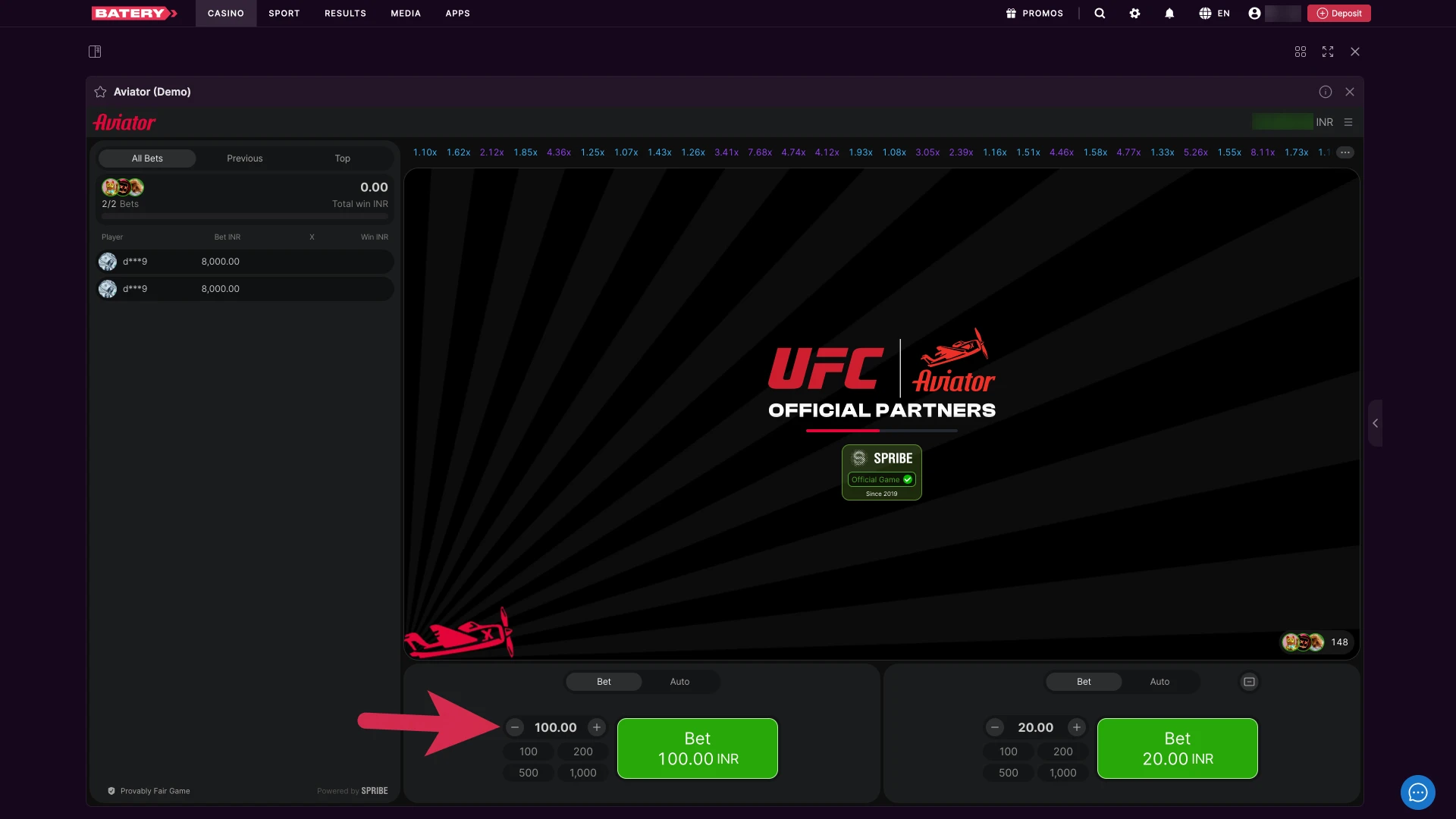Image resolution: width=1456 pixels, height=819 pixels.
Task: Click the 4.77x history multiplier
Action: click(x=1128, y=152)
